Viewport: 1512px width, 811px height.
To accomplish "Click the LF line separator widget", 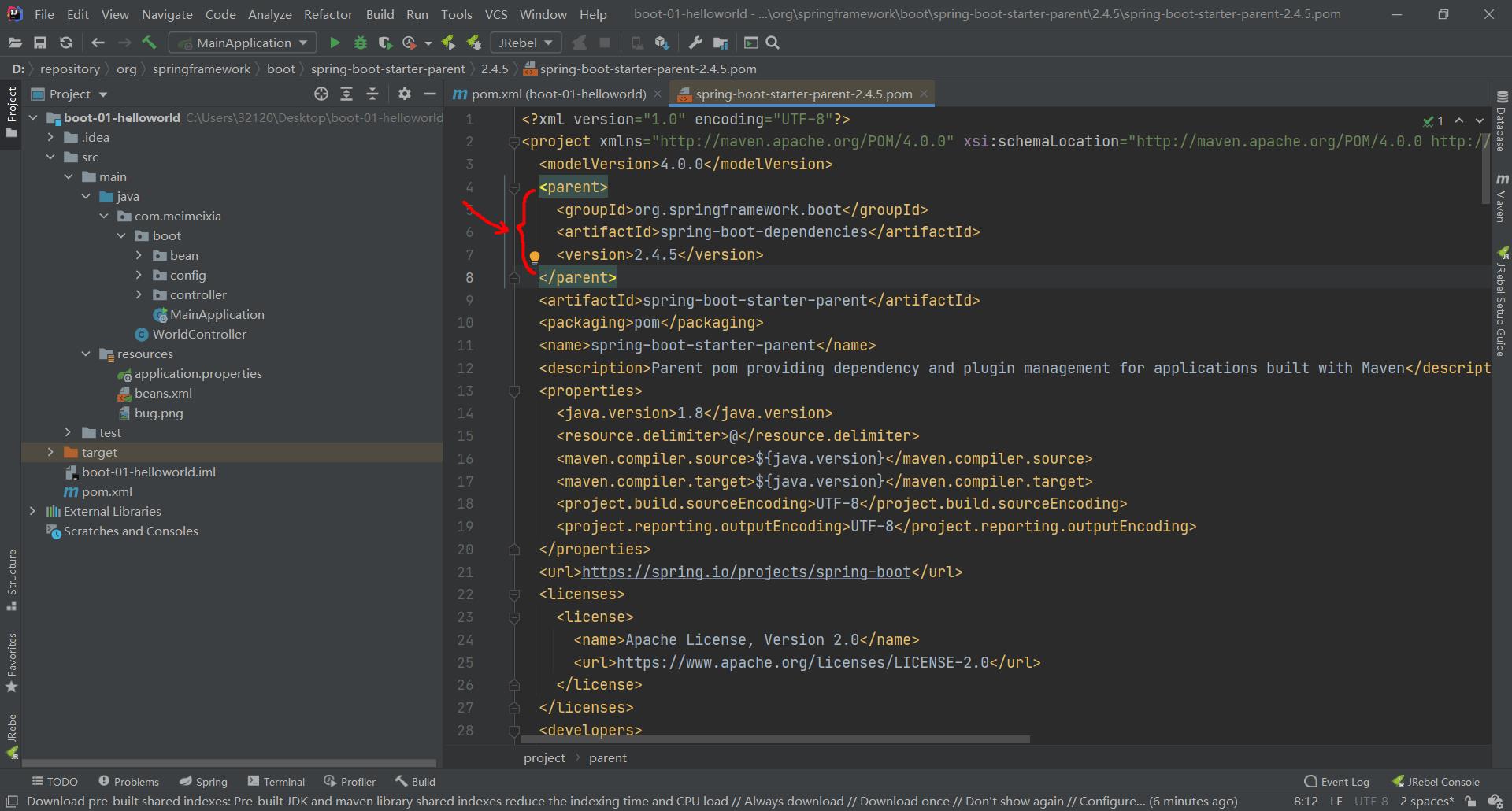I will click(1336, 802).
